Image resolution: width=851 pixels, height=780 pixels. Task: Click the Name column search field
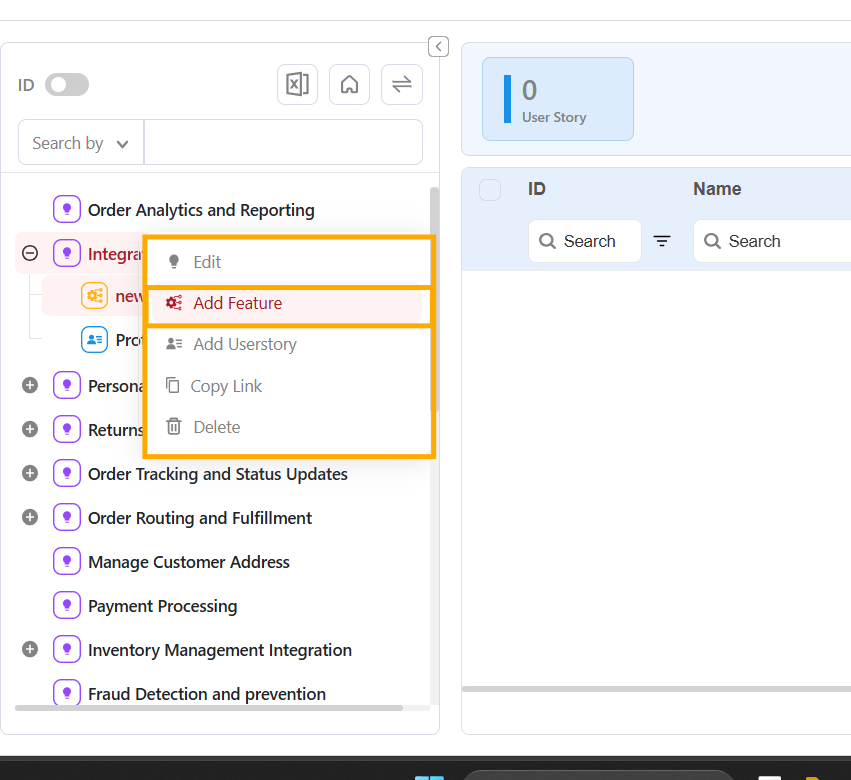pos(770,241)
